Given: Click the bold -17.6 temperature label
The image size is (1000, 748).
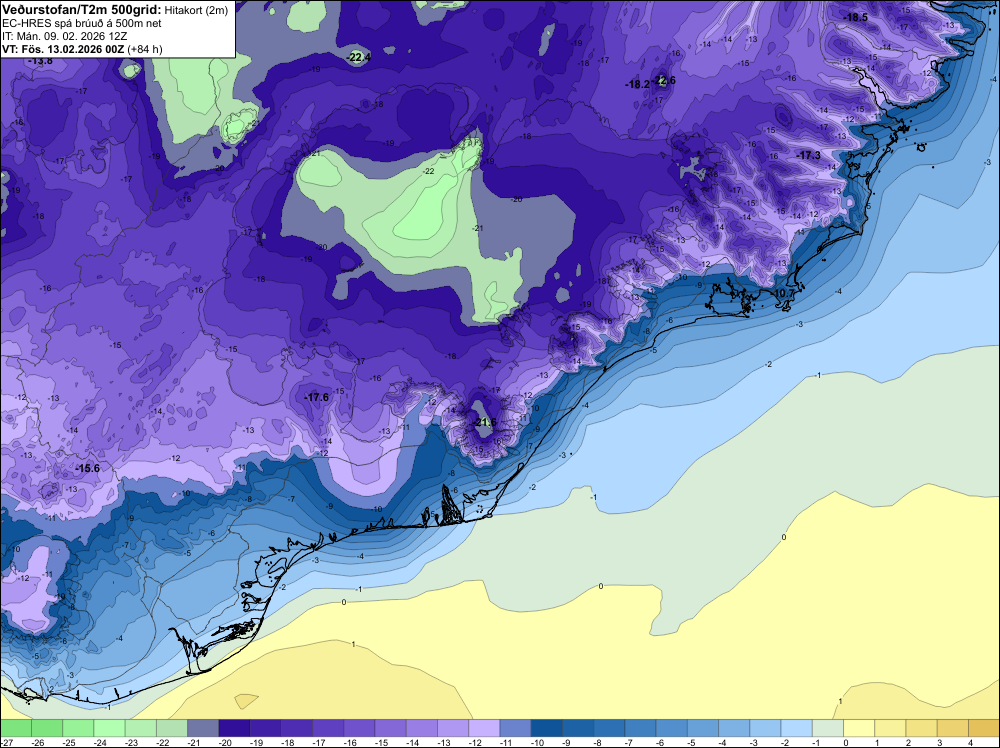Looking at the screenshot, I should (316, 397).
